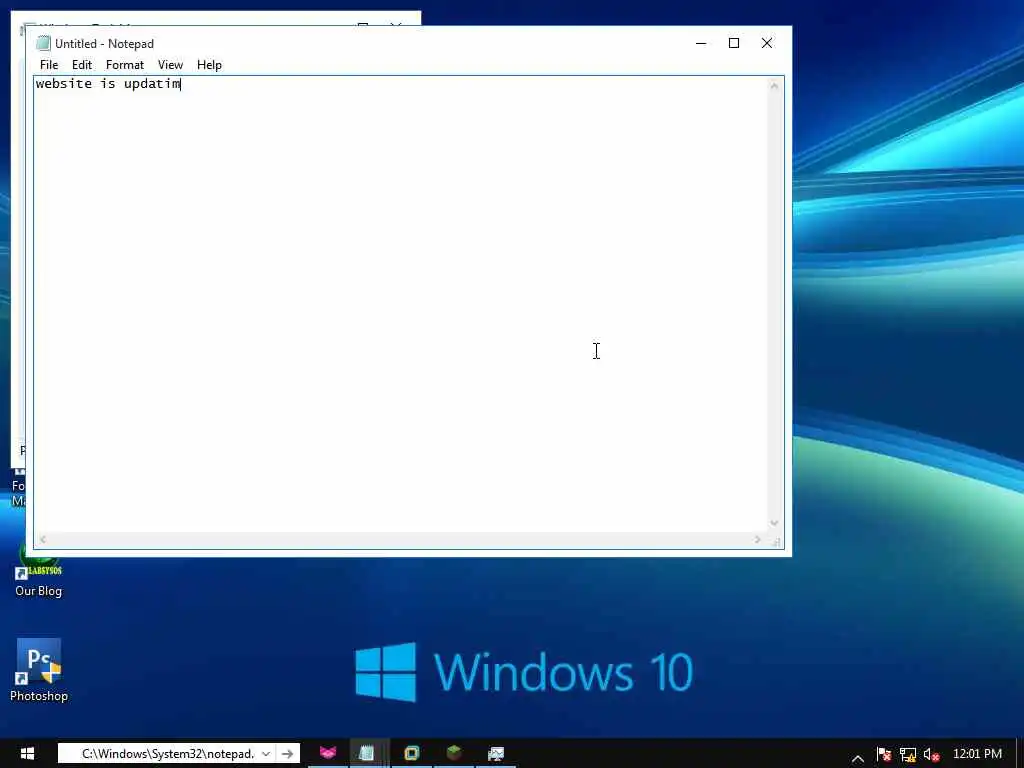1024x768 pixels.
Task: Open the pink fox icon on the taskbar
Action: [328, 754]
